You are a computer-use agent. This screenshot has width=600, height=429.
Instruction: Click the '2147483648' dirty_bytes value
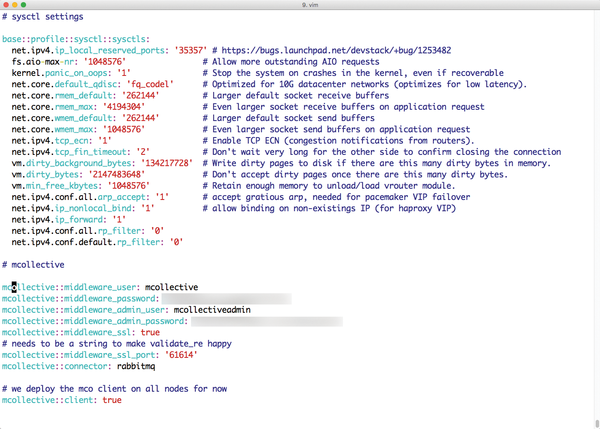pos(116,175)
